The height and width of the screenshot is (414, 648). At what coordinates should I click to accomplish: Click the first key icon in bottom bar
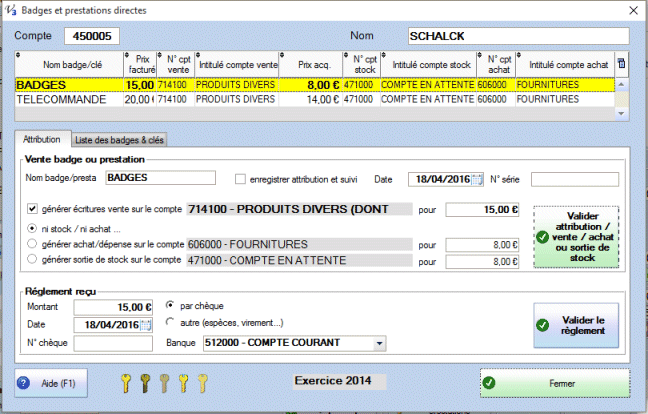(125, 382)
